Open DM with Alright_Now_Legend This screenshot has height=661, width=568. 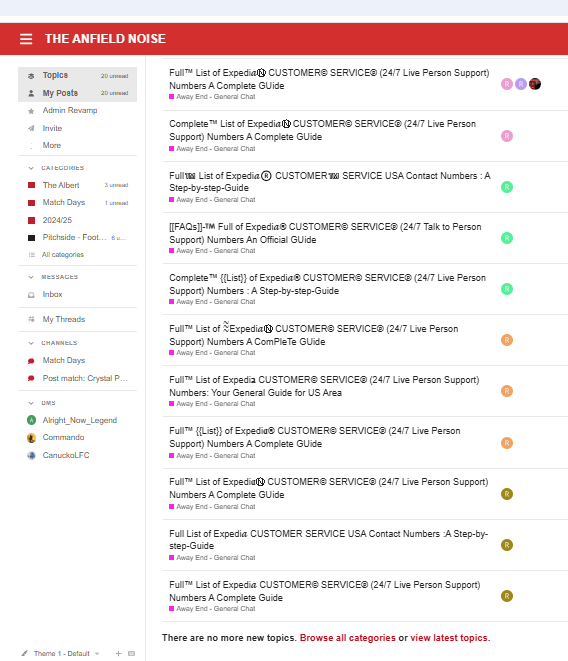coord(80,420)
